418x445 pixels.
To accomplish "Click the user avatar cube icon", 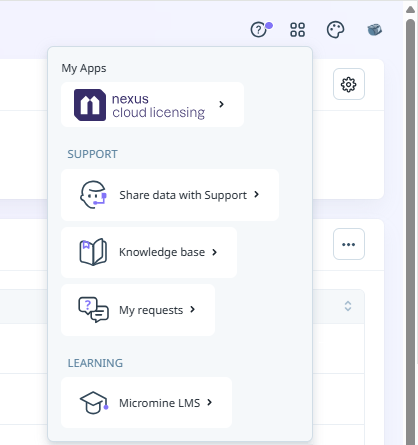I will click(x=374, y=30).
